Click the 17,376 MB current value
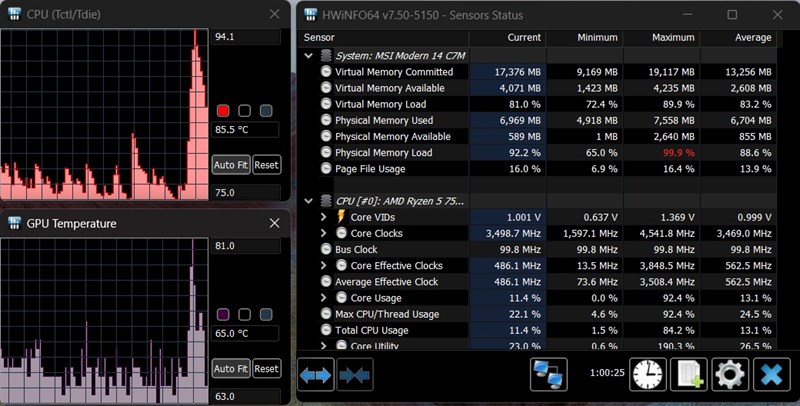The height and width of the screenshot is (406, 800). pos(517,72)
